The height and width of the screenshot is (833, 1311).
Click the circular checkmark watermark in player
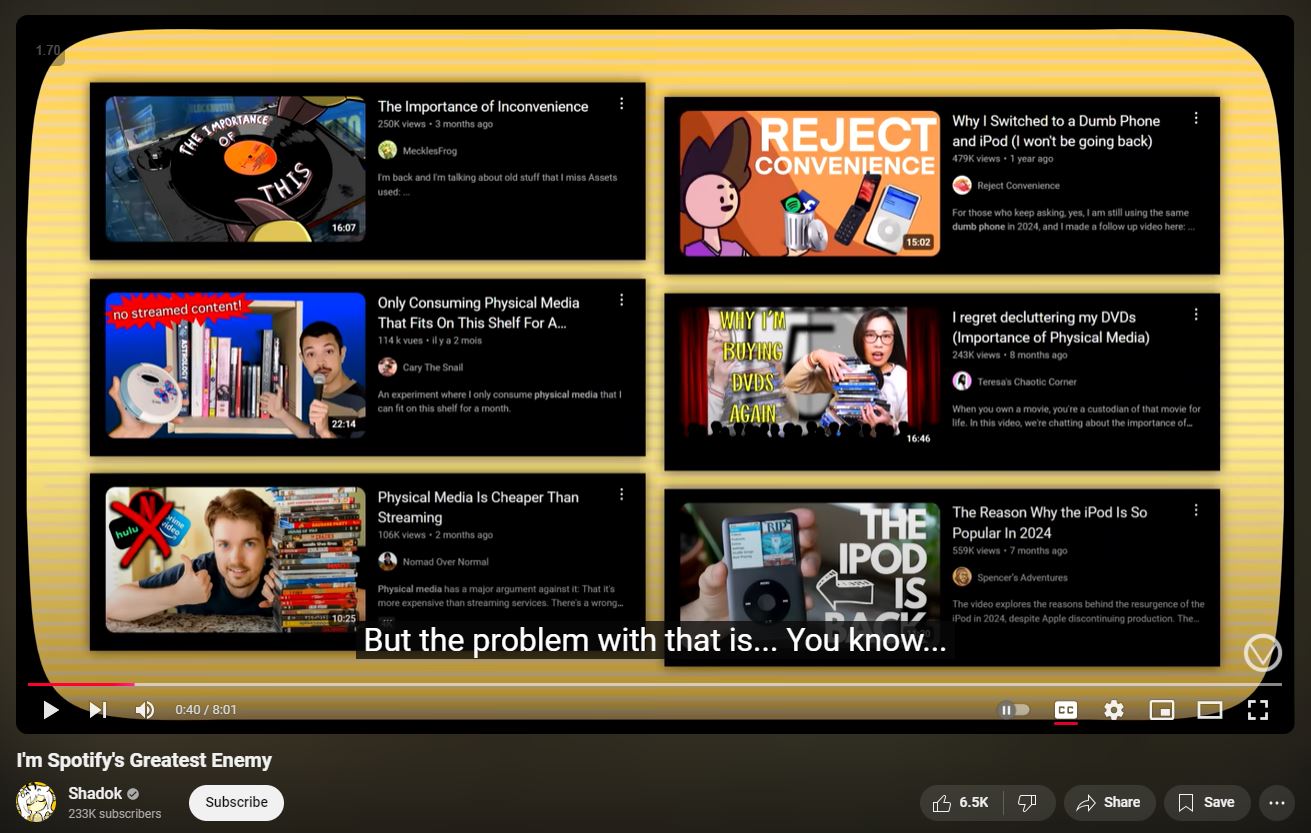click(x=1262, y=652)
